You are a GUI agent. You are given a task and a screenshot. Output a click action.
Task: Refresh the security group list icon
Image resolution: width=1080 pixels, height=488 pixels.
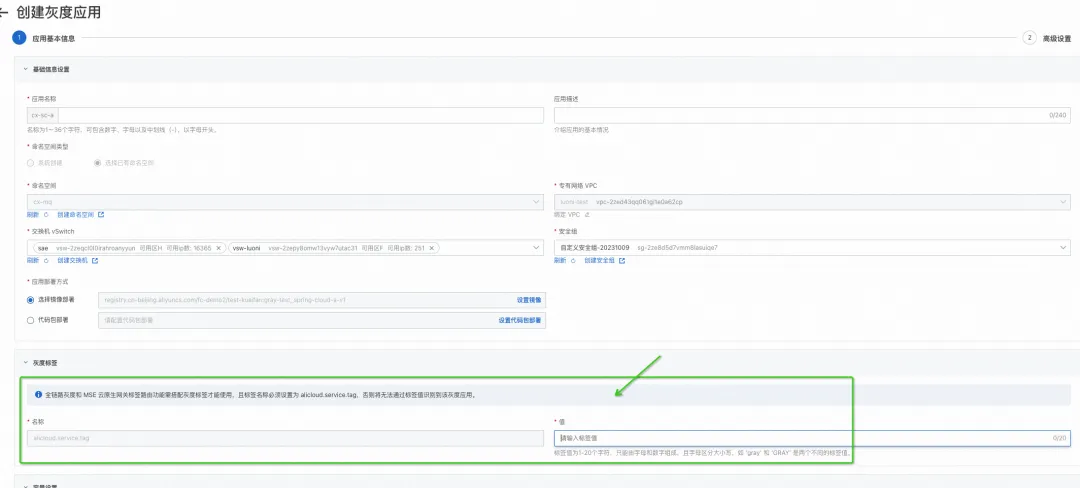[x=572, y=261]
